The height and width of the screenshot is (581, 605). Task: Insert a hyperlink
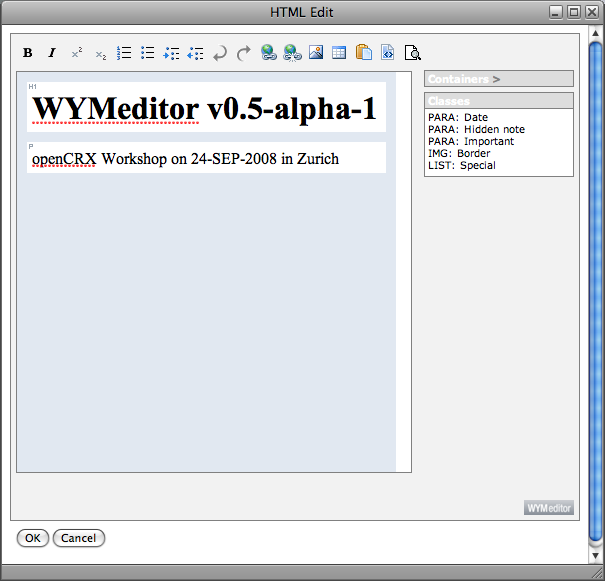[269, 52]
